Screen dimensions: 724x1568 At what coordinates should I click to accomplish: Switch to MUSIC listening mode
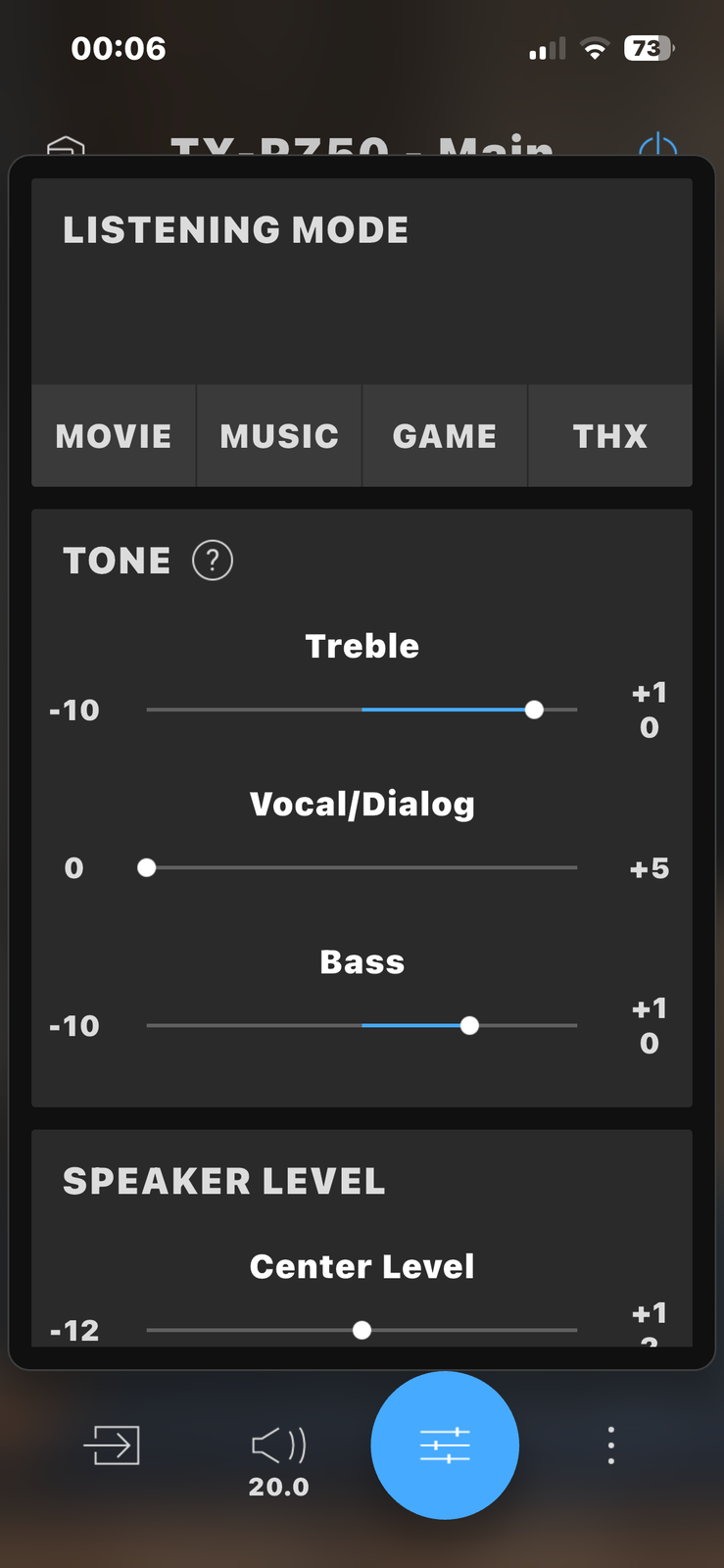pos(279,436)
